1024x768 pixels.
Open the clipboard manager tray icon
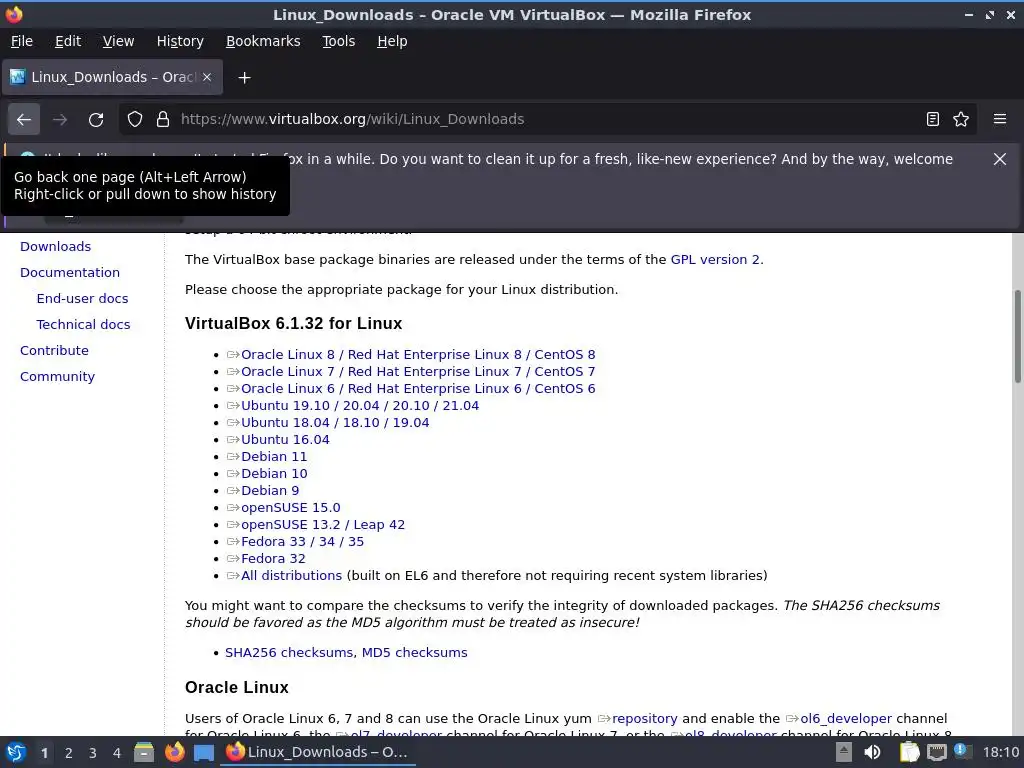click(909, 752)
